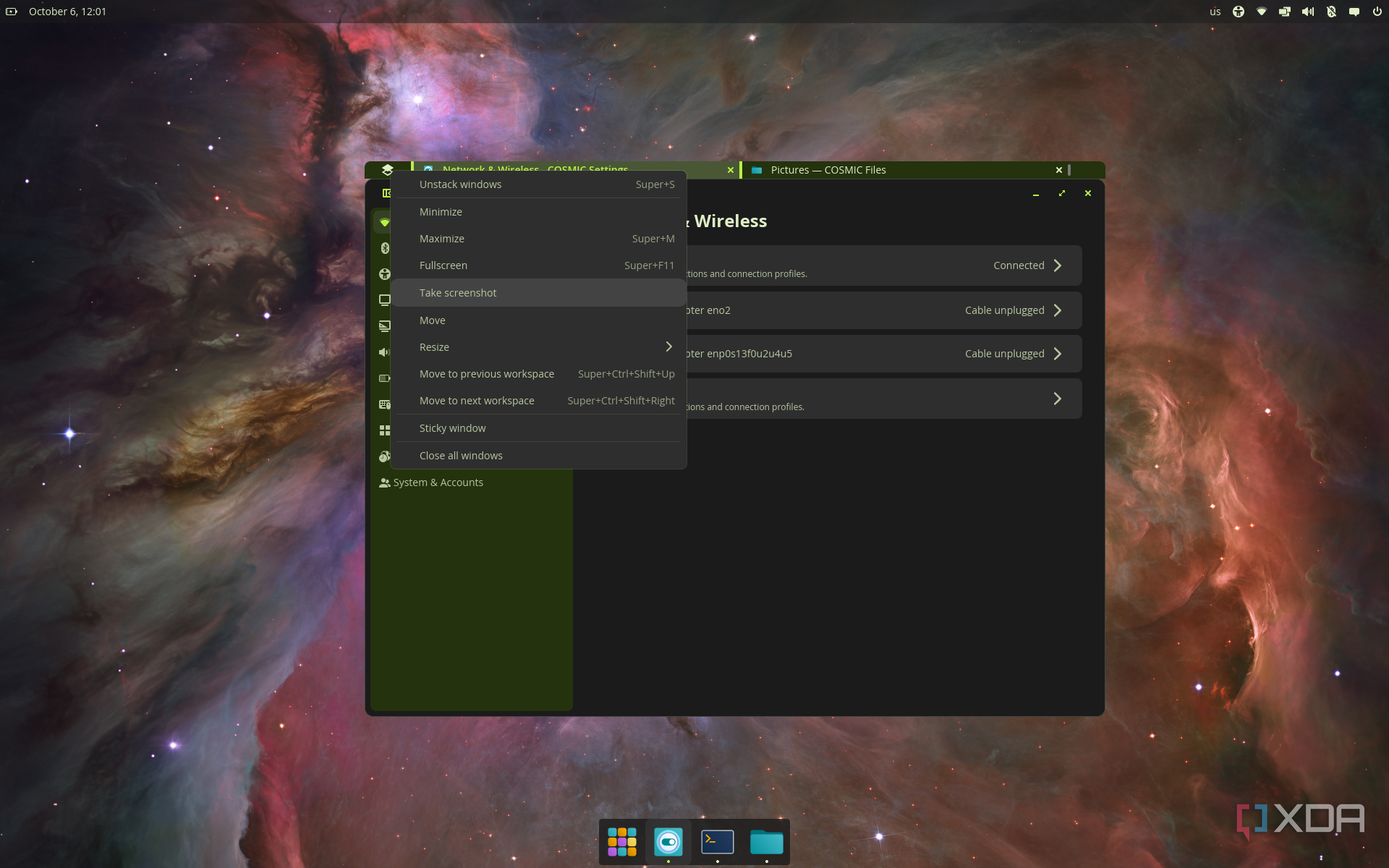The height and width of the screenshot is (868, 1389).
Task: Select Move in the context menu
Action: [538, 320]
